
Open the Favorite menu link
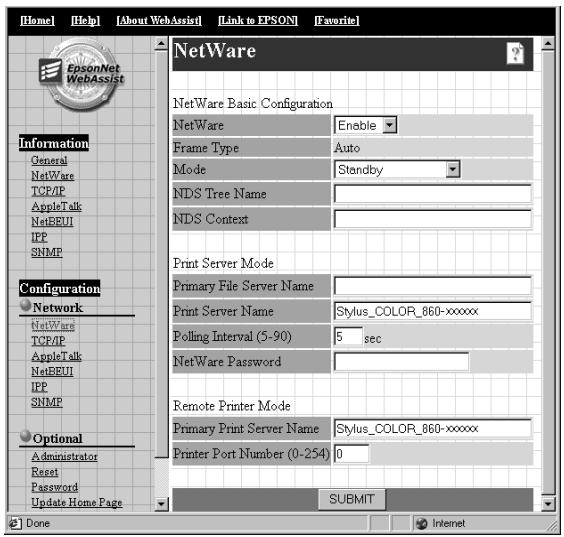(337, 21)
